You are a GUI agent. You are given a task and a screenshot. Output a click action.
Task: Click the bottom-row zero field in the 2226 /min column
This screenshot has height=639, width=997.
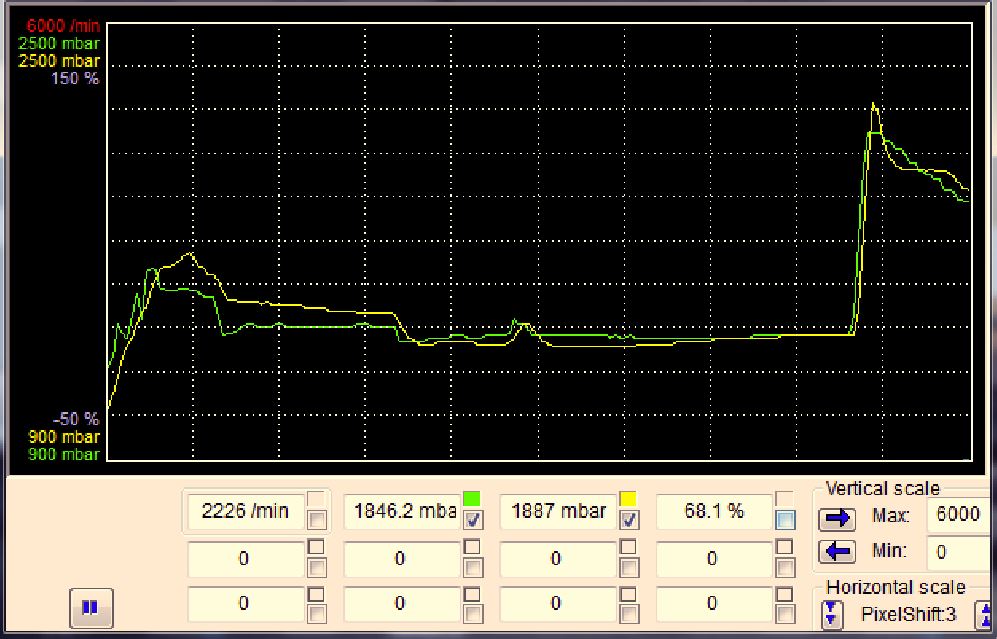click(245, 603)
